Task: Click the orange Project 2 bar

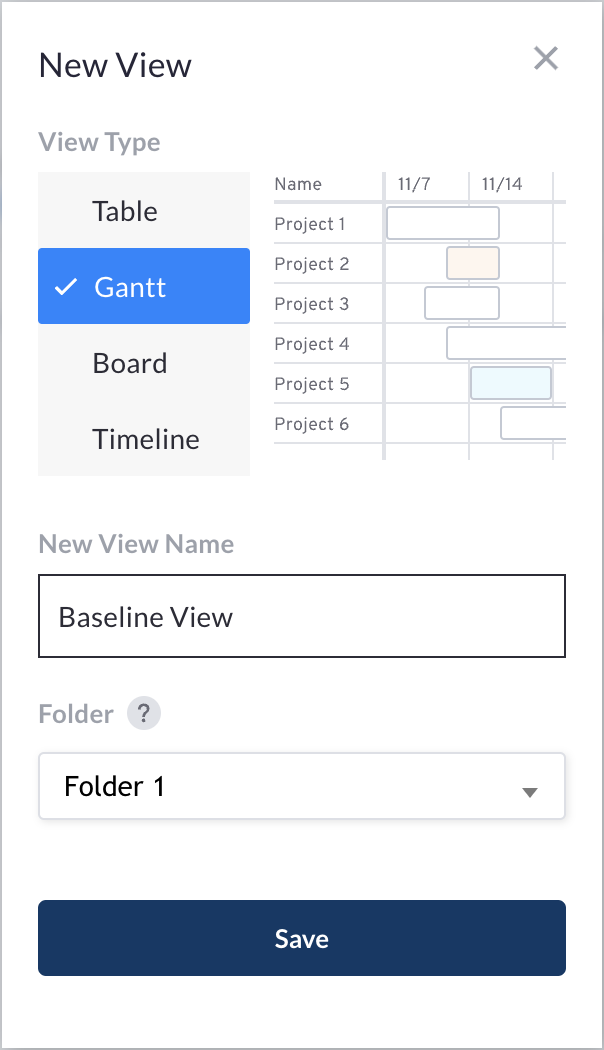Action: pyautogui.click(x=473, y=263)
